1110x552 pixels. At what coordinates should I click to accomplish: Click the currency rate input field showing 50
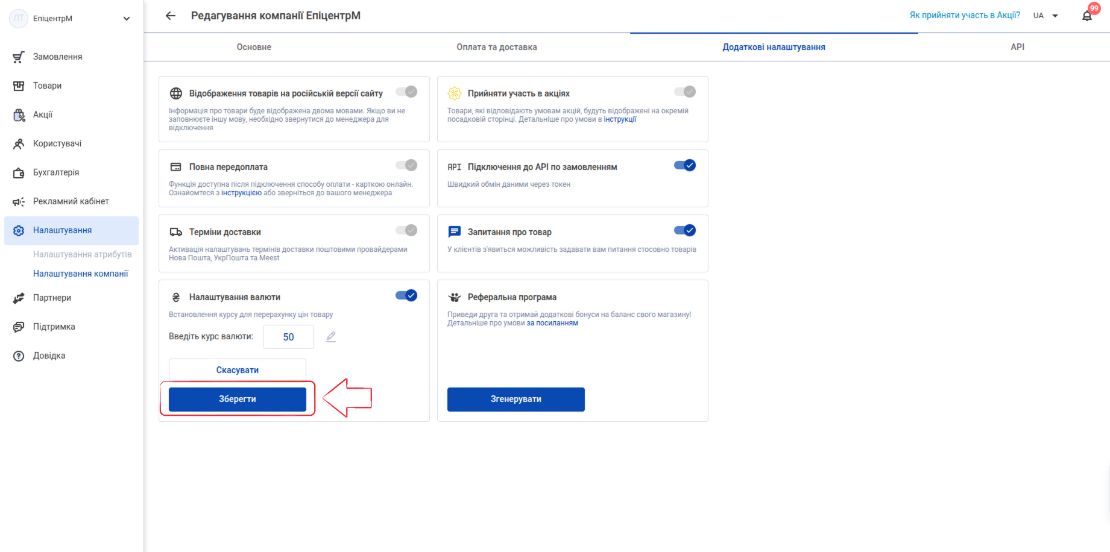pos(288,337)
